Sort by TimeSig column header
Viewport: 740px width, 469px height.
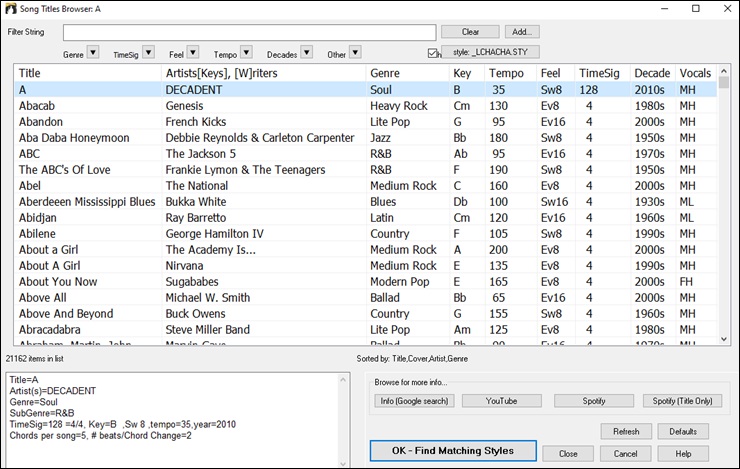tap(602, 73)
